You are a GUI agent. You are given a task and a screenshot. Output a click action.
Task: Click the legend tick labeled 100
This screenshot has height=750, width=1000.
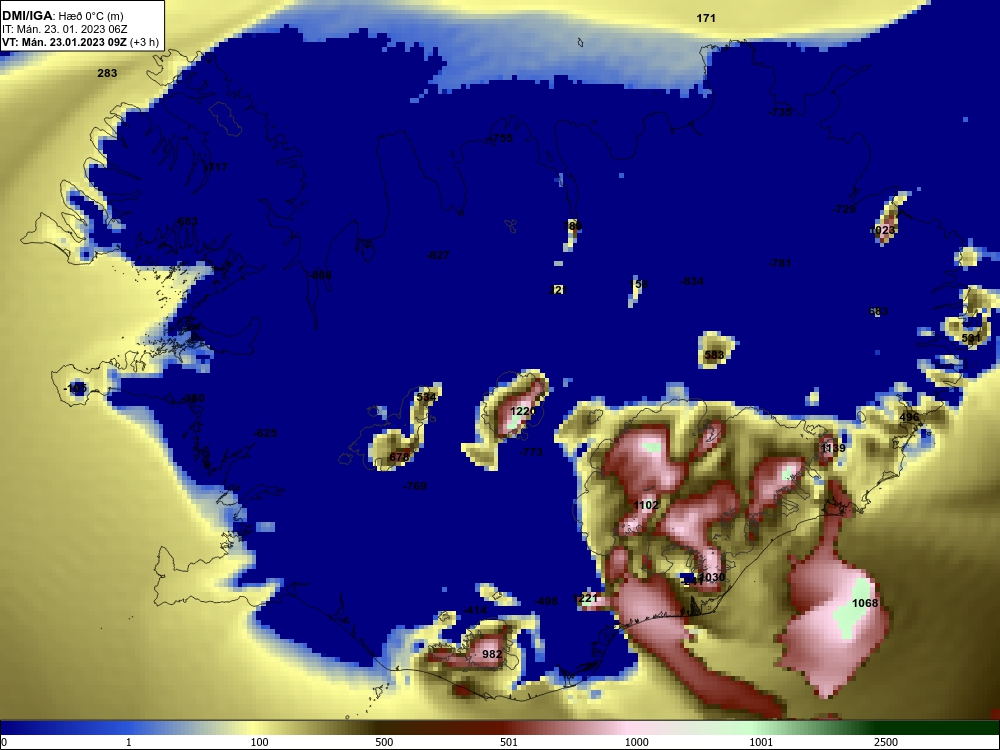point(259,742)
